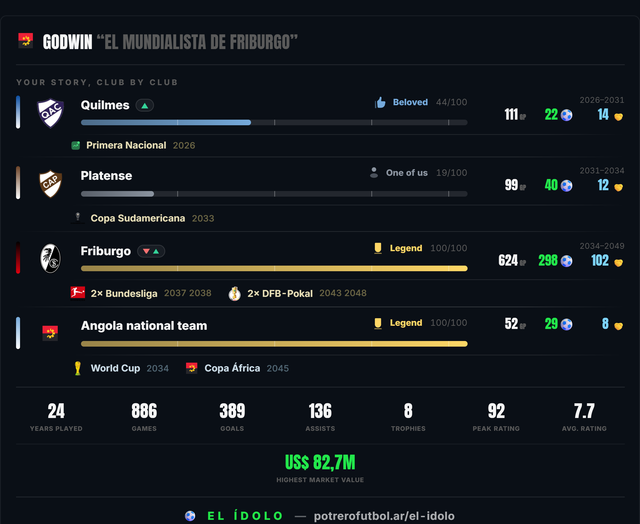This screenshot has height=524, width=640.
Task: Click the Copa África flag icon
Action: pyautogui.click(x=191, y=368)
